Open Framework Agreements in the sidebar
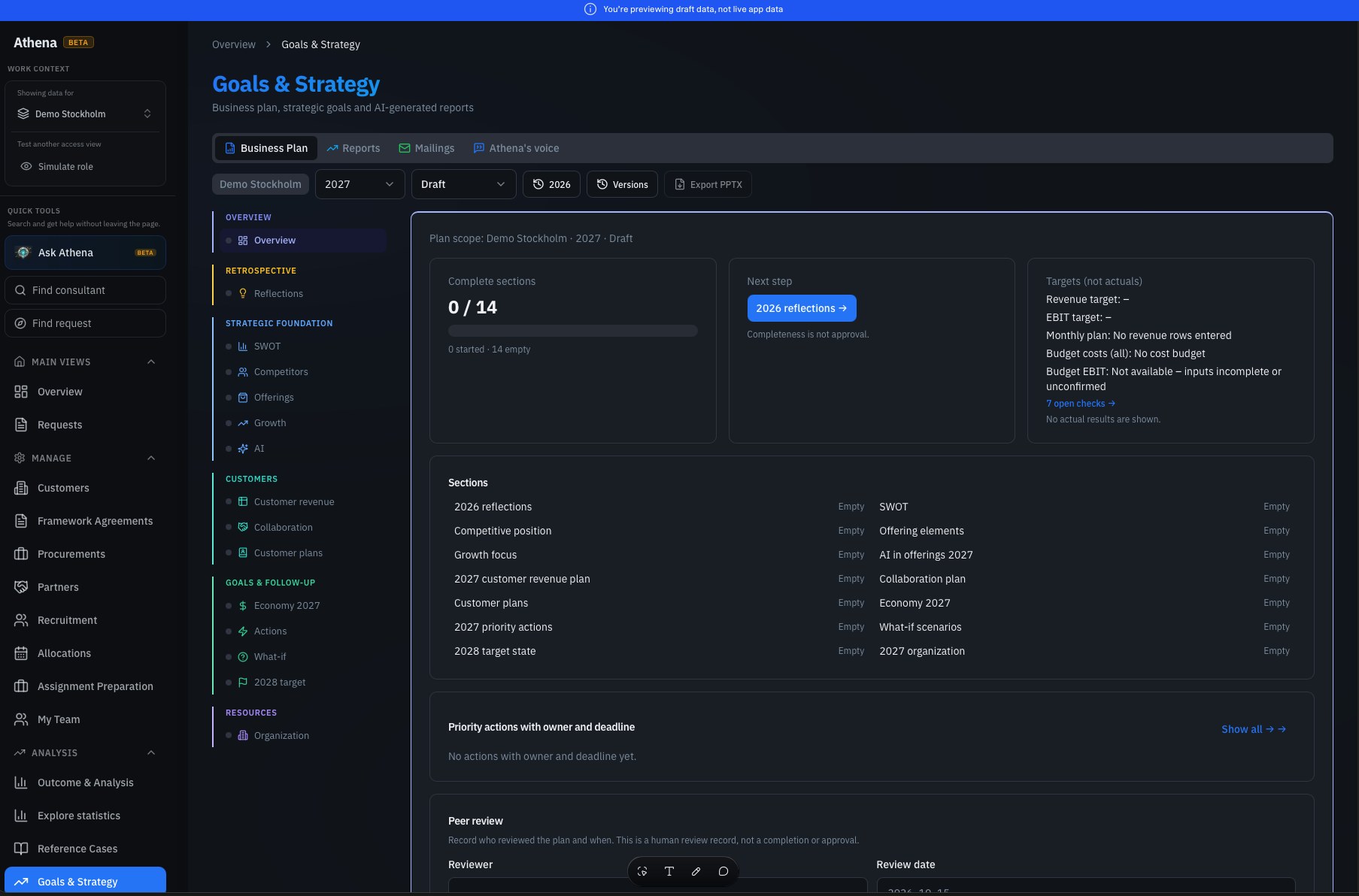The image size is (1359, 896). click(x=84, y=521)
